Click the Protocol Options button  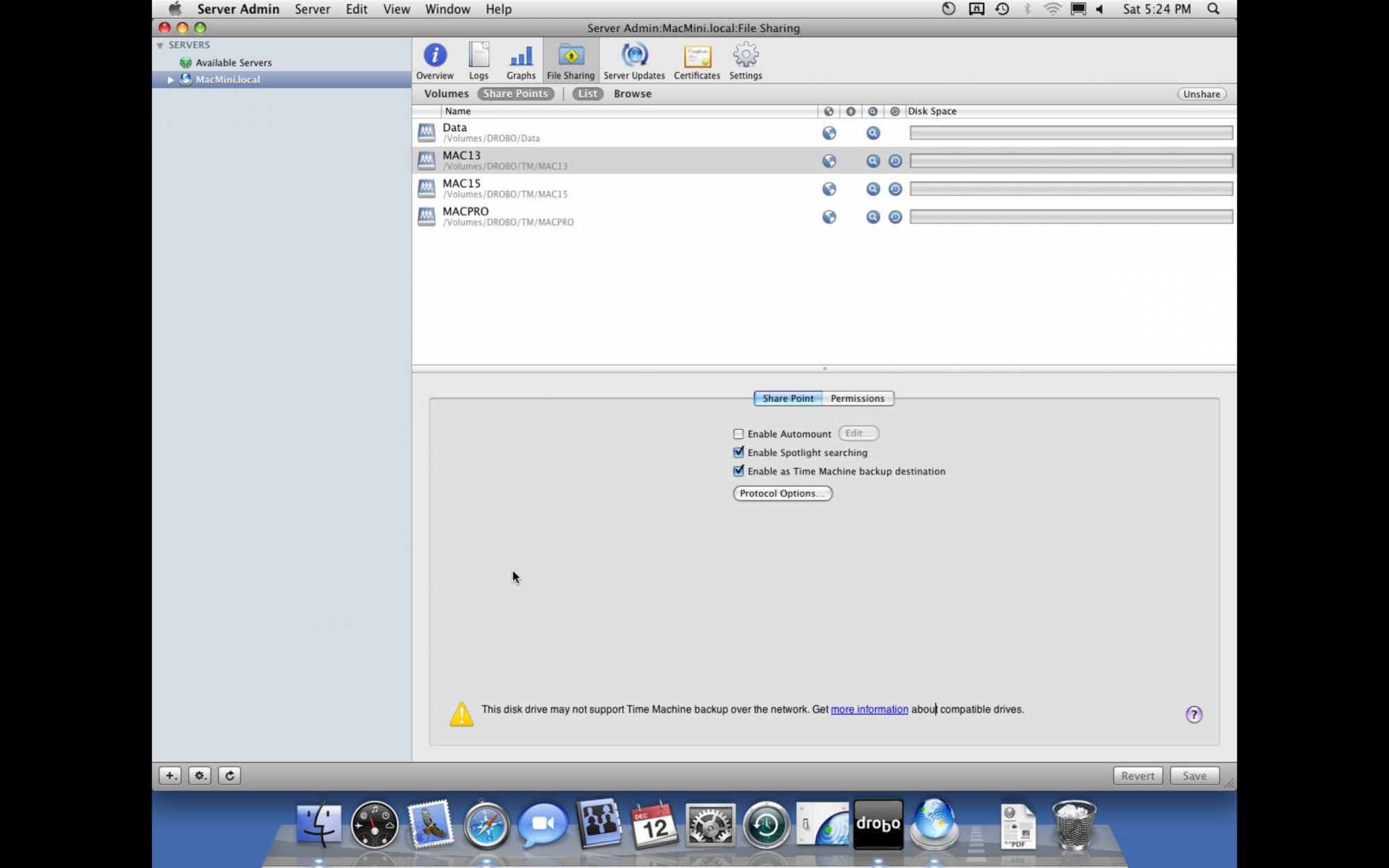pos(782,494)
